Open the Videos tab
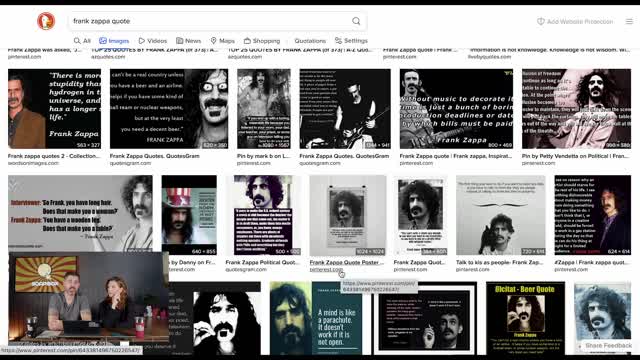This screenshot has height=360, width=640. pos(153,41)
